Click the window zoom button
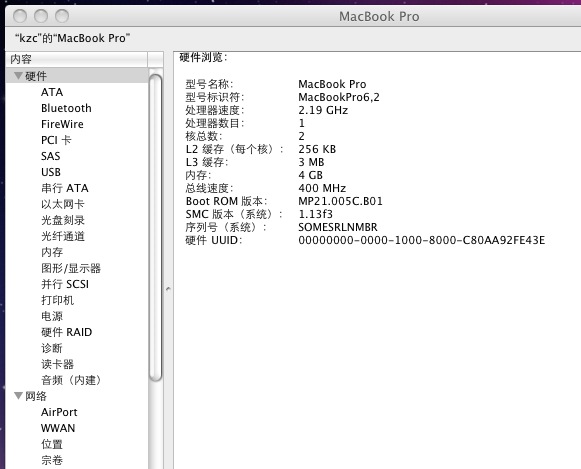The image size is (581, 469). tap(62, 16)
